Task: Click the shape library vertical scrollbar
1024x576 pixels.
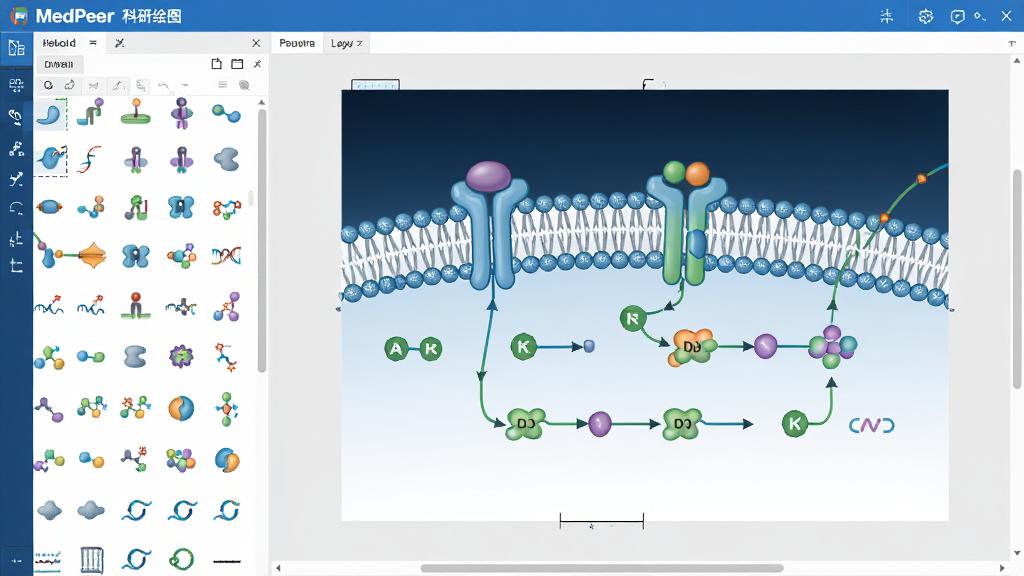Action: (x=262, y=240)
